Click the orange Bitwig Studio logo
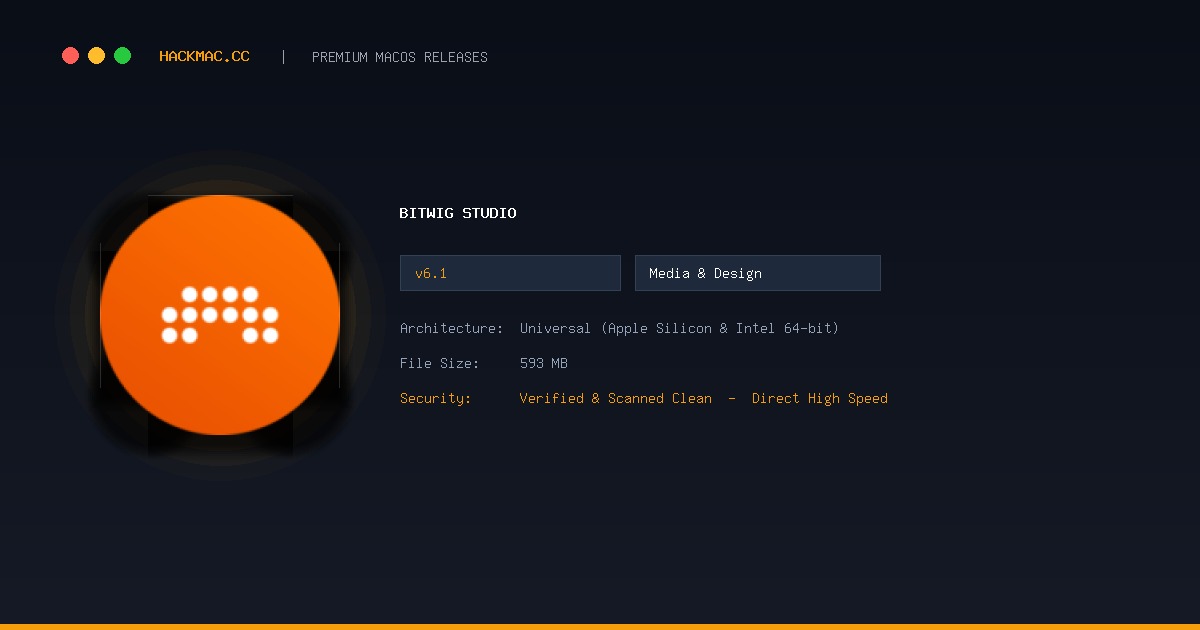This screenshot has width=1200, height=630. [220, 315]
